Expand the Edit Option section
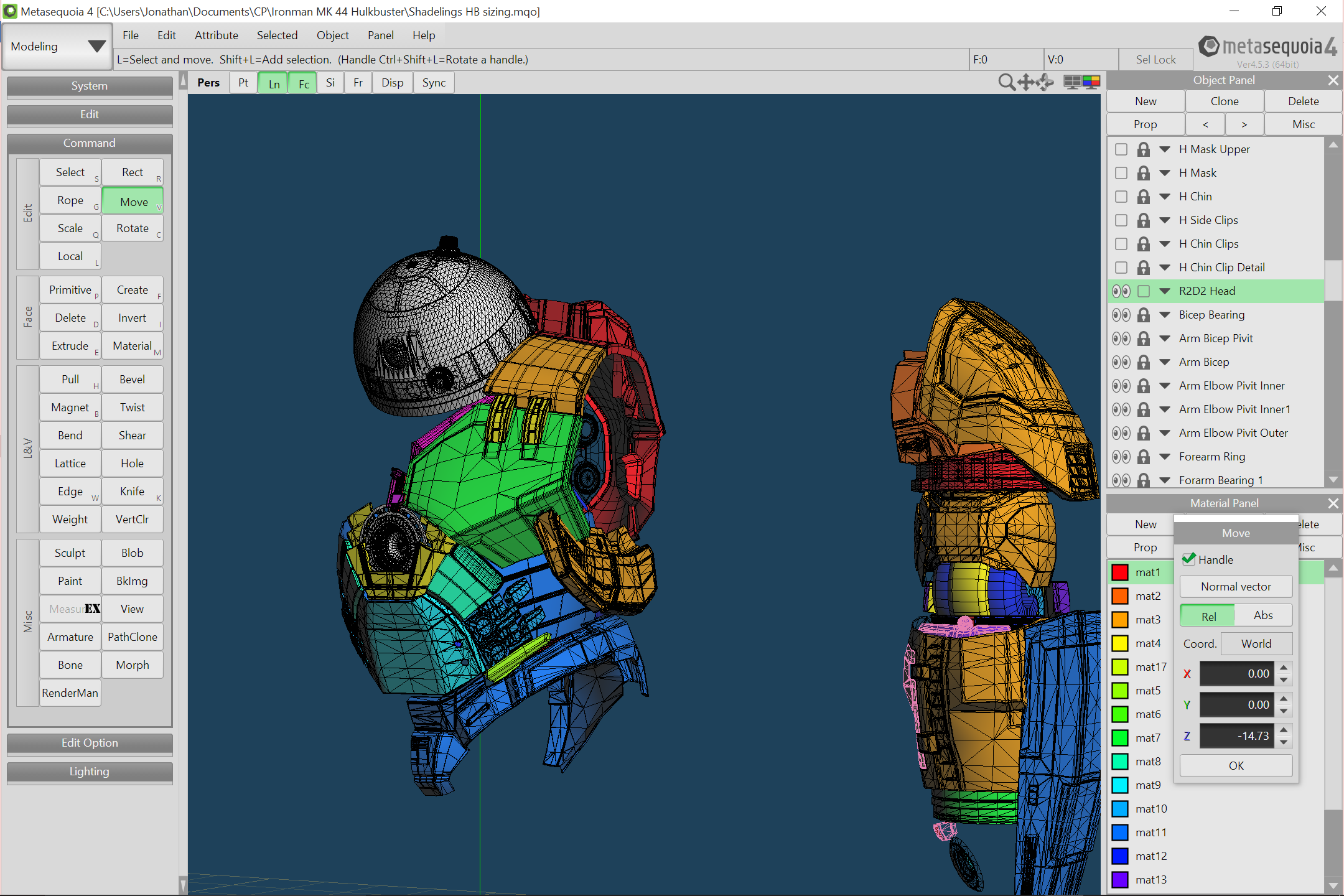 90,743
